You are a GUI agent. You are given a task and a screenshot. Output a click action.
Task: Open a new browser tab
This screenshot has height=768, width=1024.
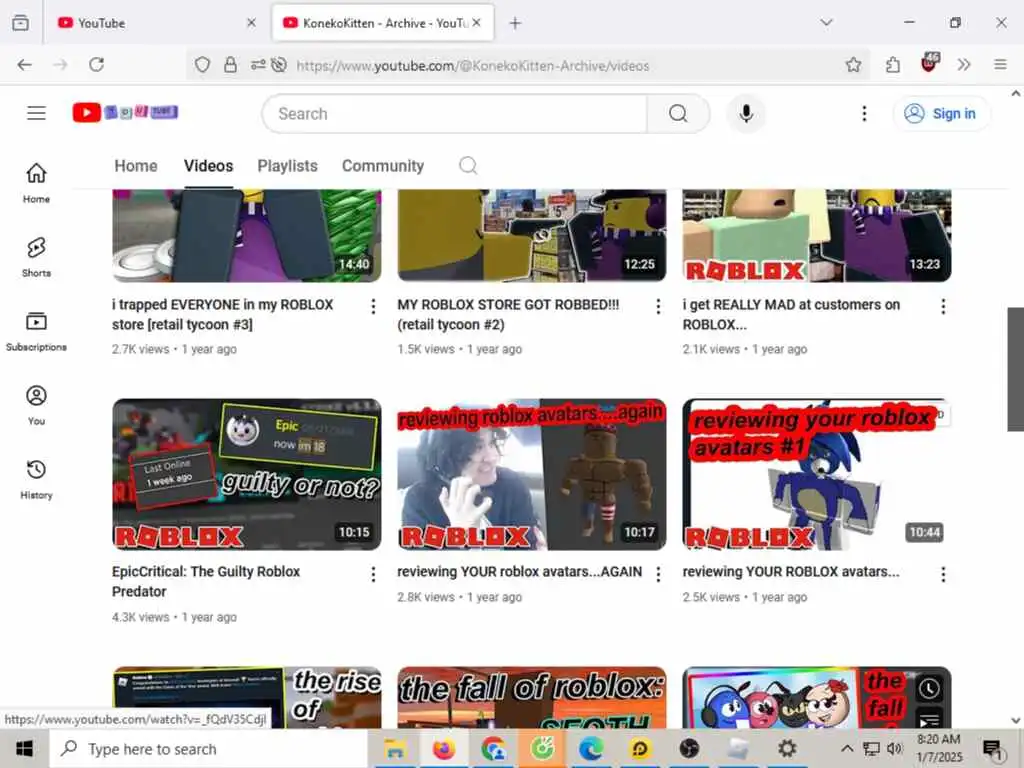point(515,23)
